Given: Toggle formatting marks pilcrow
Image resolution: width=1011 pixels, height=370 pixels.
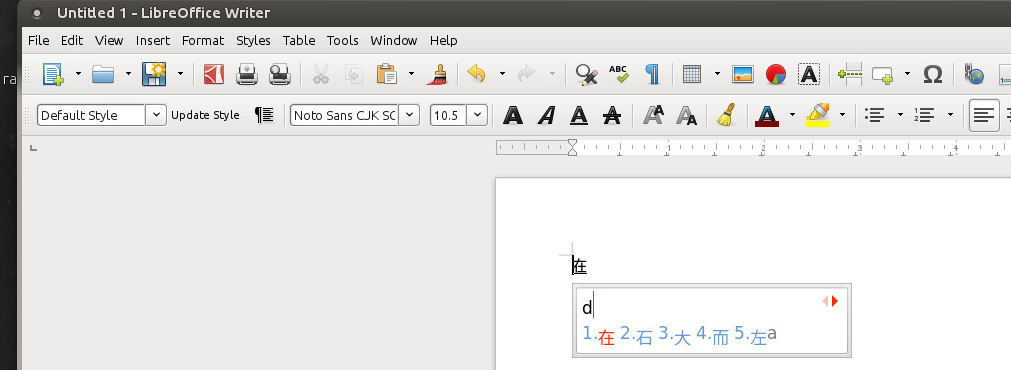Looking at the screenshot, I should tap(653, 74).
